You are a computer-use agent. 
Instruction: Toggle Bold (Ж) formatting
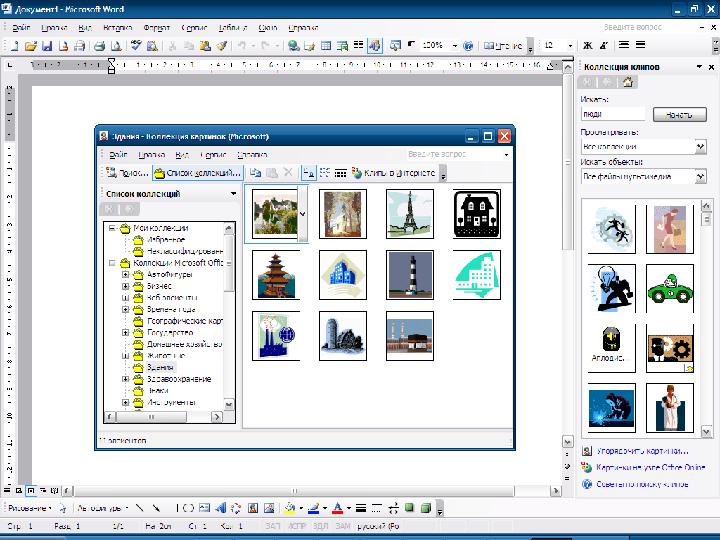(587, 45)
